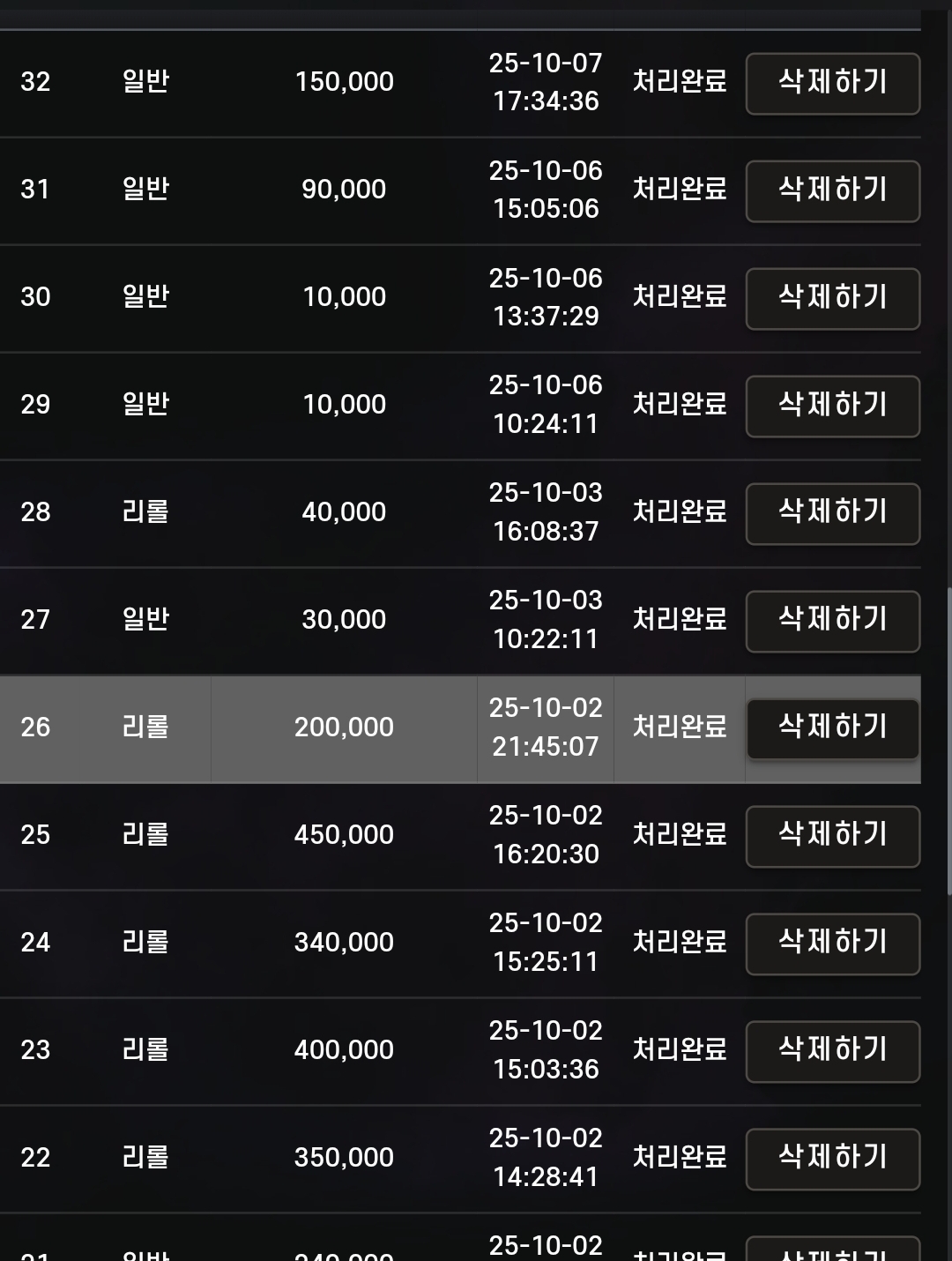Select the 처리완료 status in row 31
Screen dimensions: 952x1261
(680, 189)
